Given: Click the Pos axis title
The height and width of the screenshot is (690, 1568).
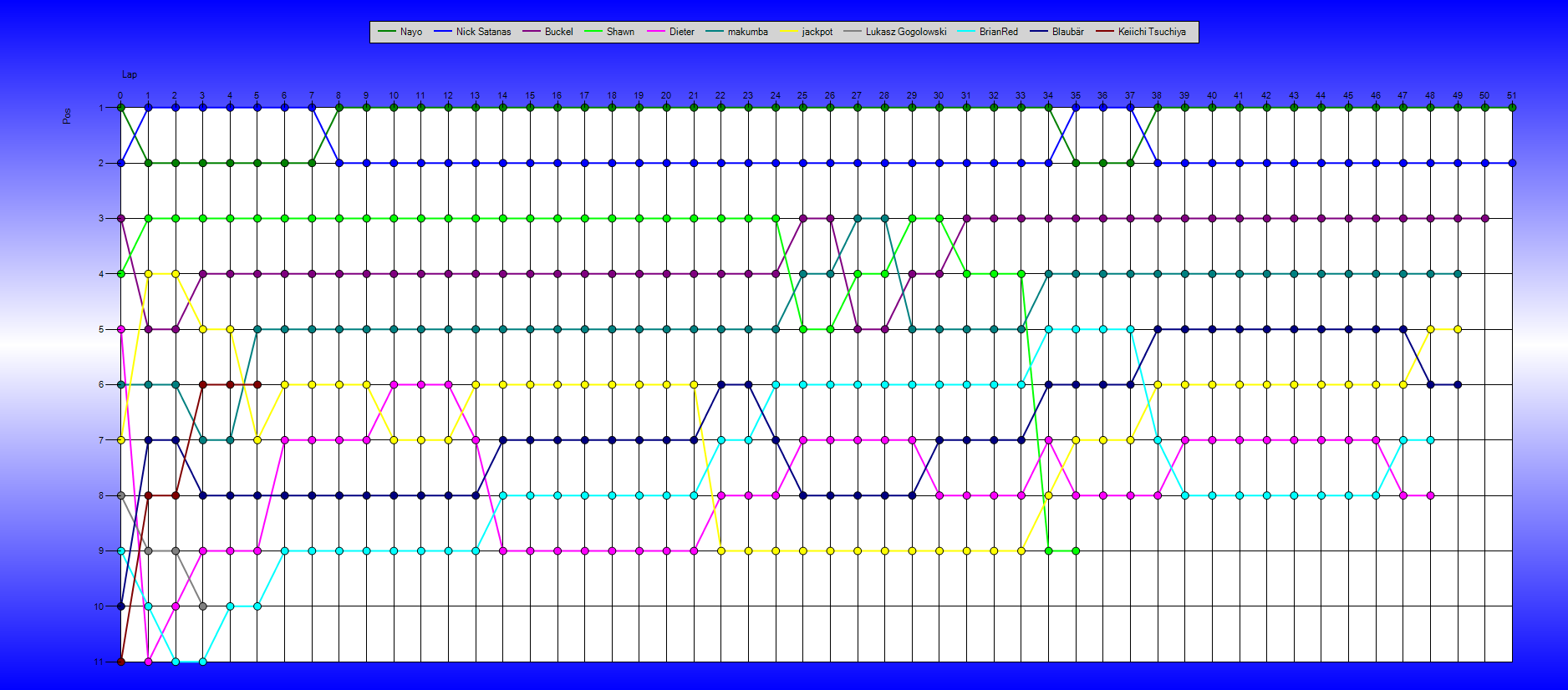Looking at the screenshot, I should pyautogui.click(x=67, y=115).
